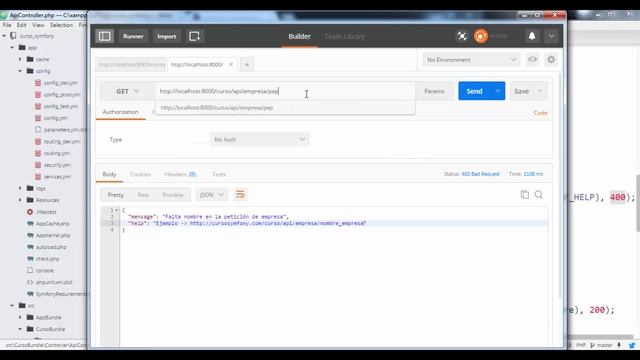Expand the cache folder in the tree

(20, 59)
